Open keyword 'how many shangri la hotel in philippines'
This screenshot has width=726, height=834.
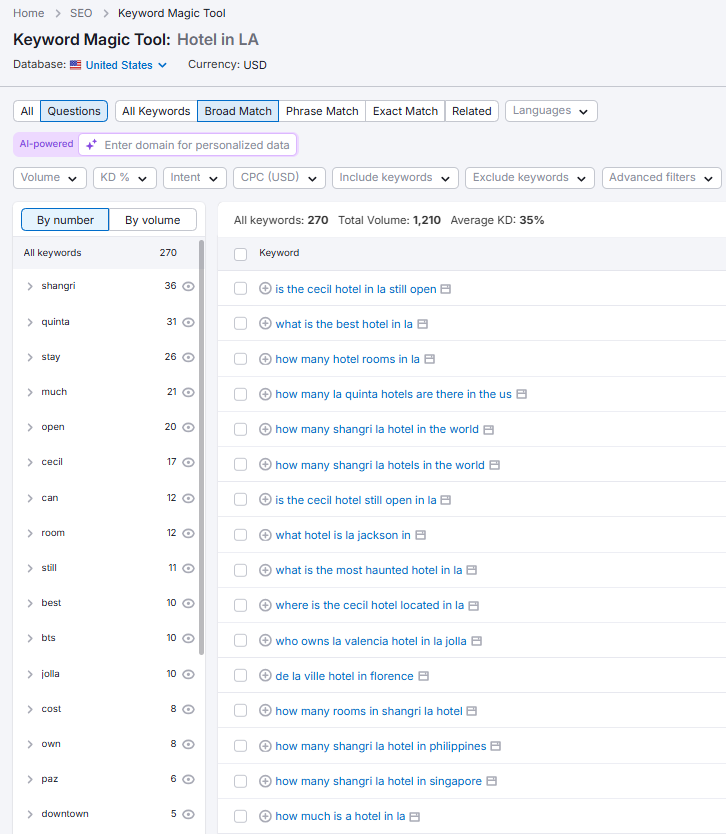381,746
